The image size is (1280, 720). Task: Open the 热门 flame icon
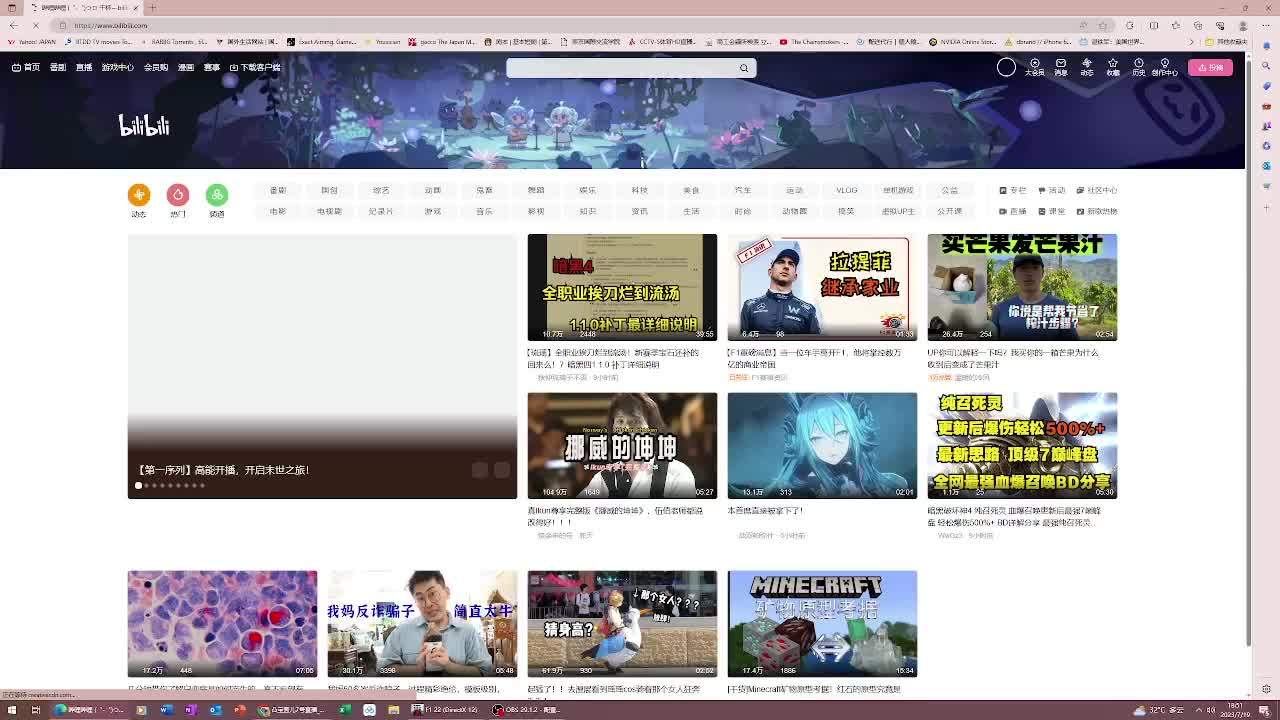coord(177,194)
